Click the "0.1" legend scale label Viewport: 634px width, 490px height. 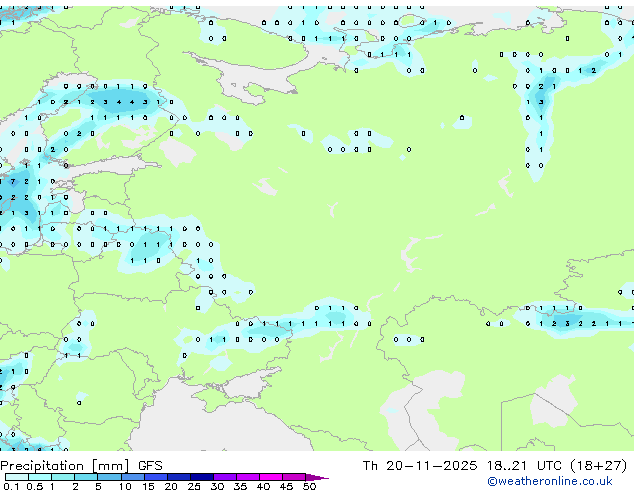click(x=11, y=486)
